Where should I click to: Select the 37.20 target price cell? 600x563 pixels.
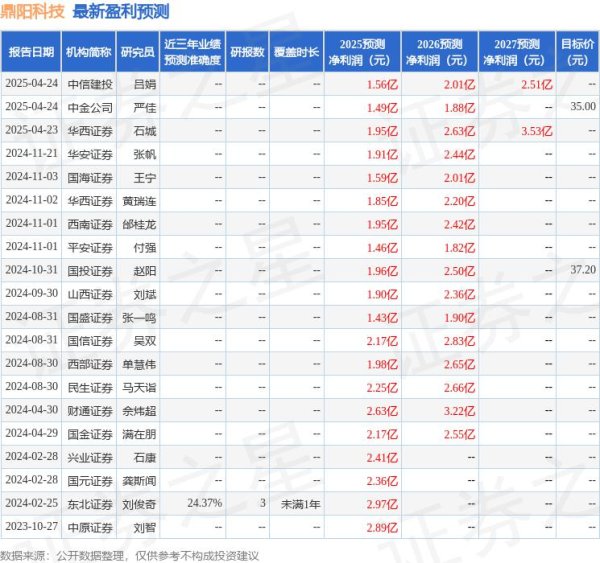[583, 269]
